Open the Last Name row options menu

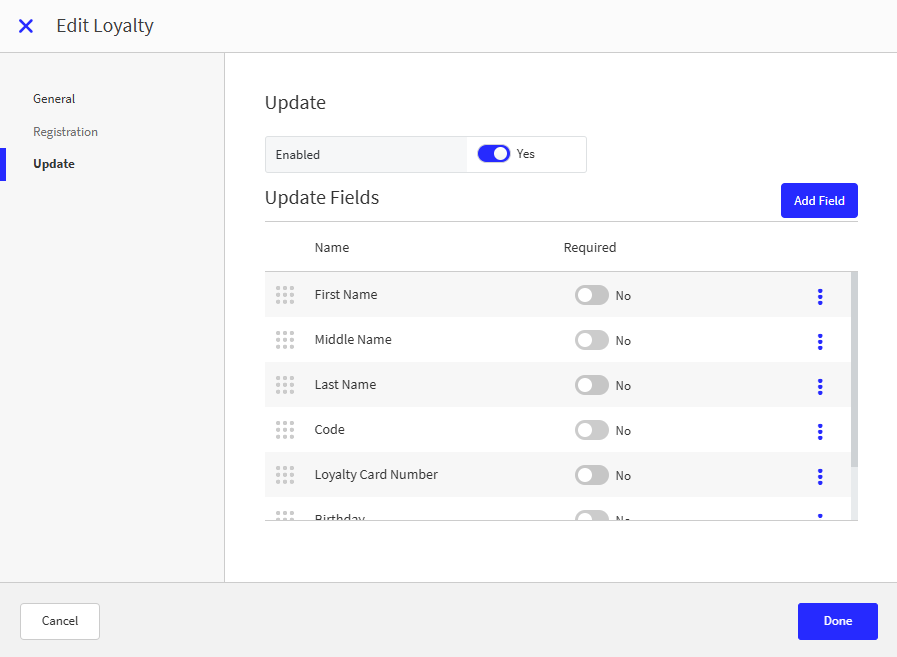point(820,386)
